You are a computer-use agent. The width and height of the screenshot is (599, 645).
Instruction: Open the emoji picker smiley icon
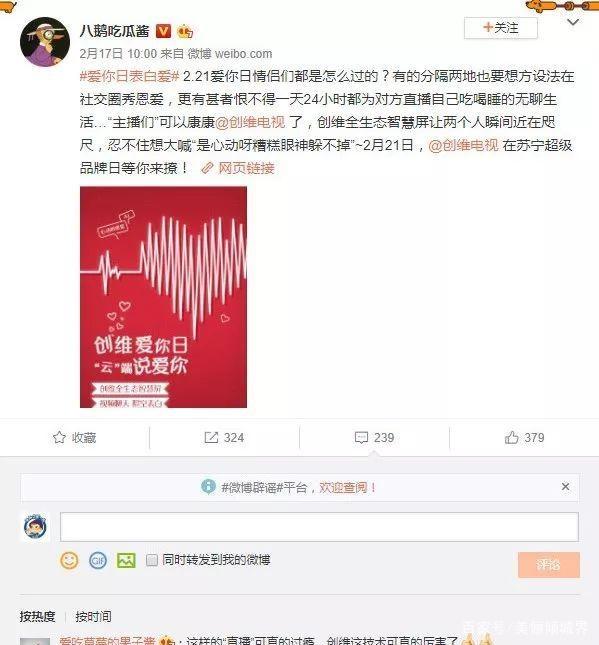pyautogui.click(x=69, y=560)
